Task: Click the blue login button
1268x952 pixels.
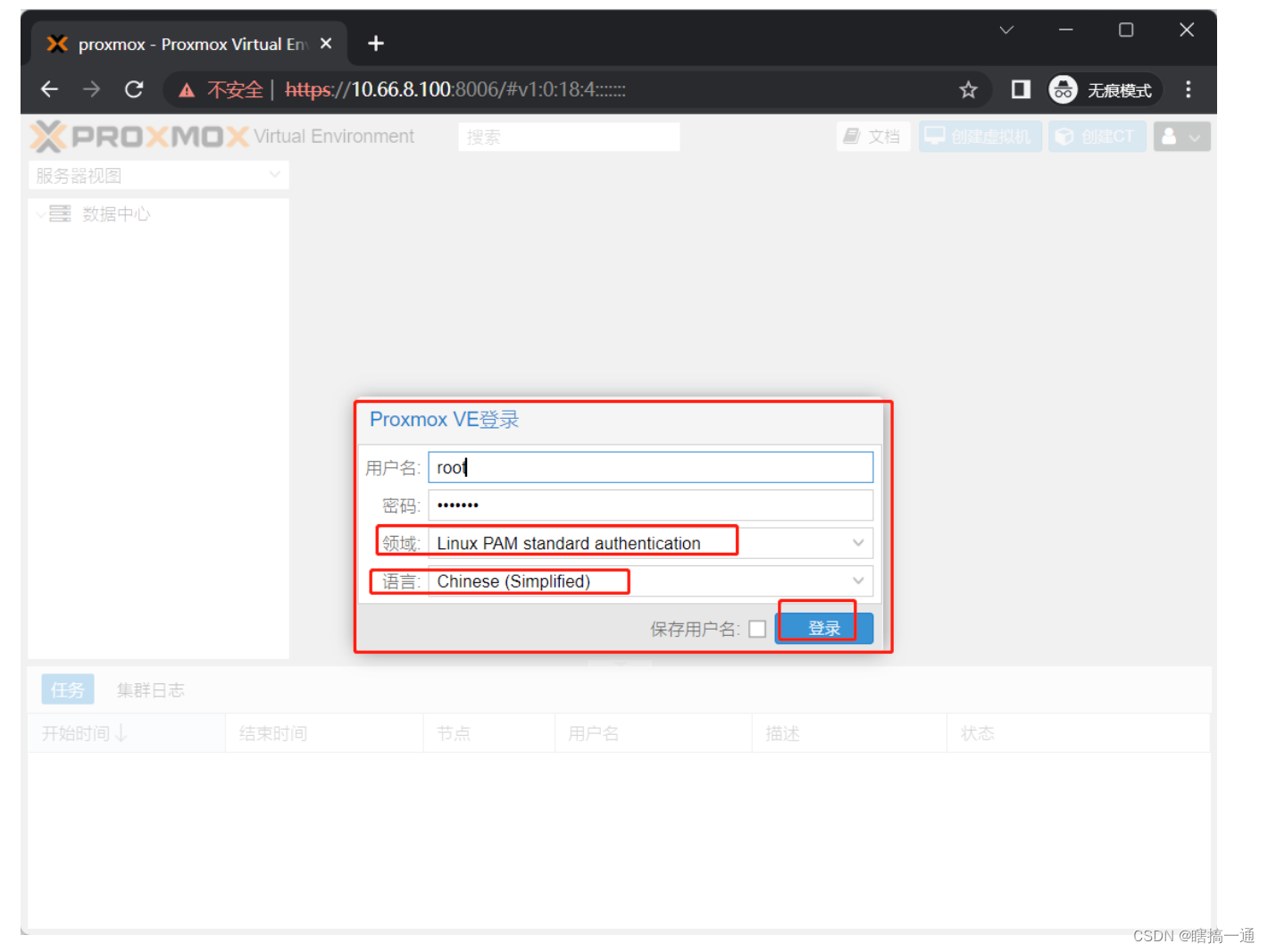Action: tap(824, 628)
